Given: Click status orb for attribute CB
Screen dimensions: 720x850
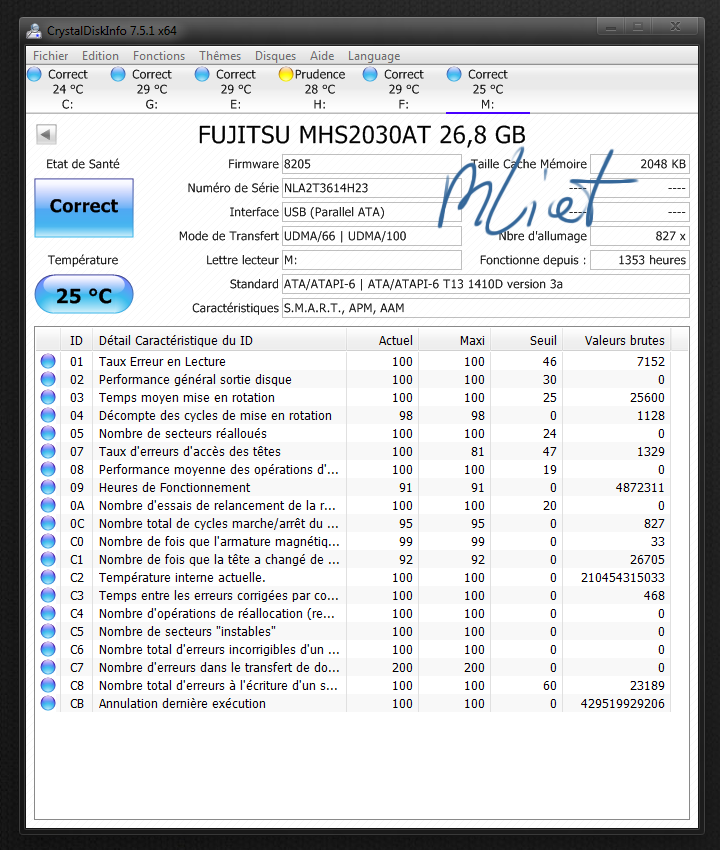Looking at the screenshot, I should 48,703.
